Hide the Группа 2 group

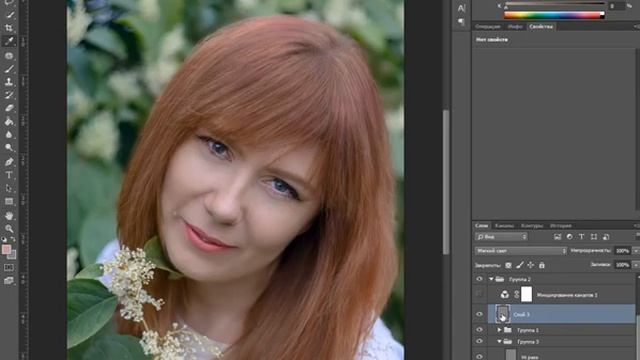480,279
